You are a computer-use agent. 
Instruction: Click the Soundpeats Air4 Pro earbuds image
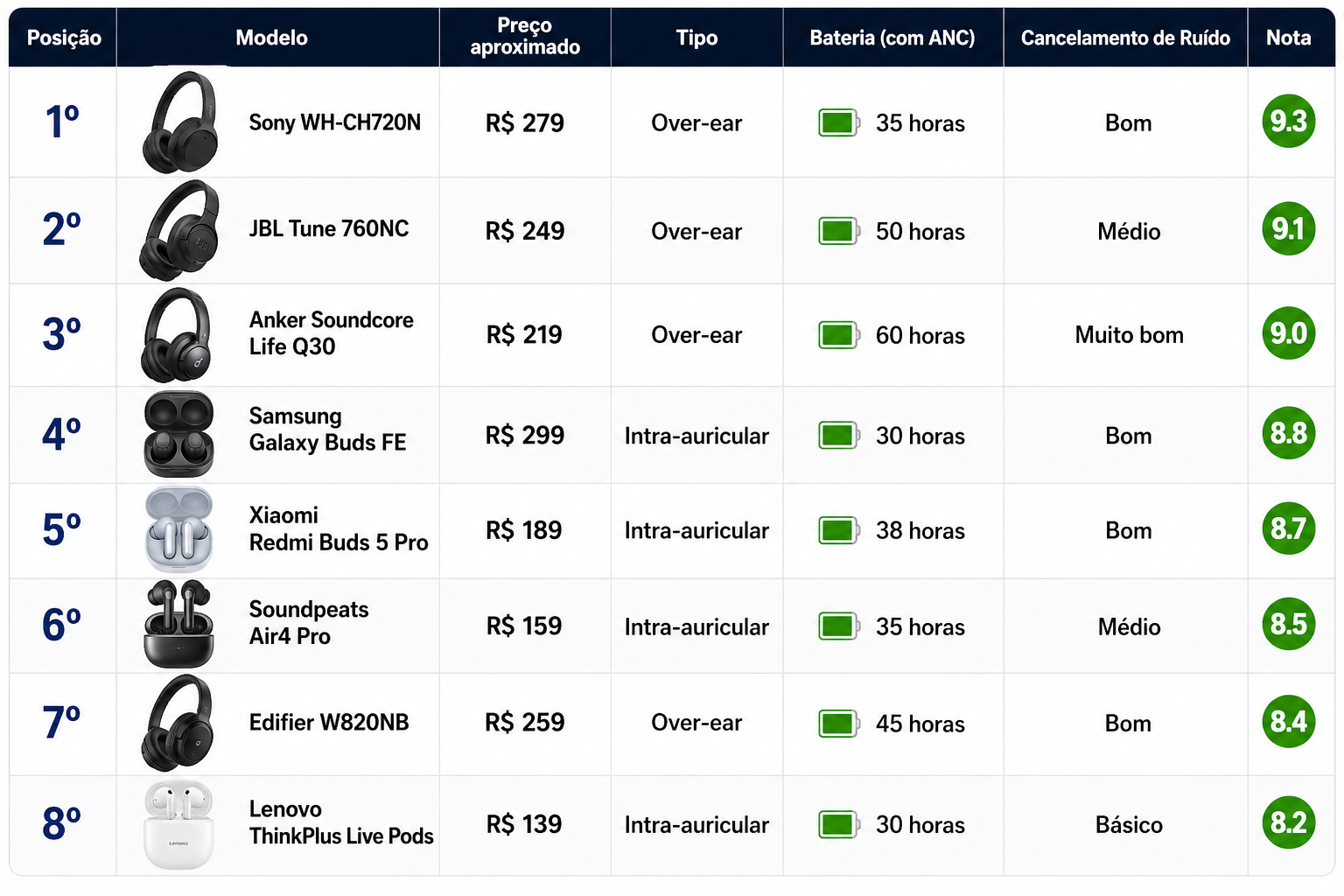(179, 624)
